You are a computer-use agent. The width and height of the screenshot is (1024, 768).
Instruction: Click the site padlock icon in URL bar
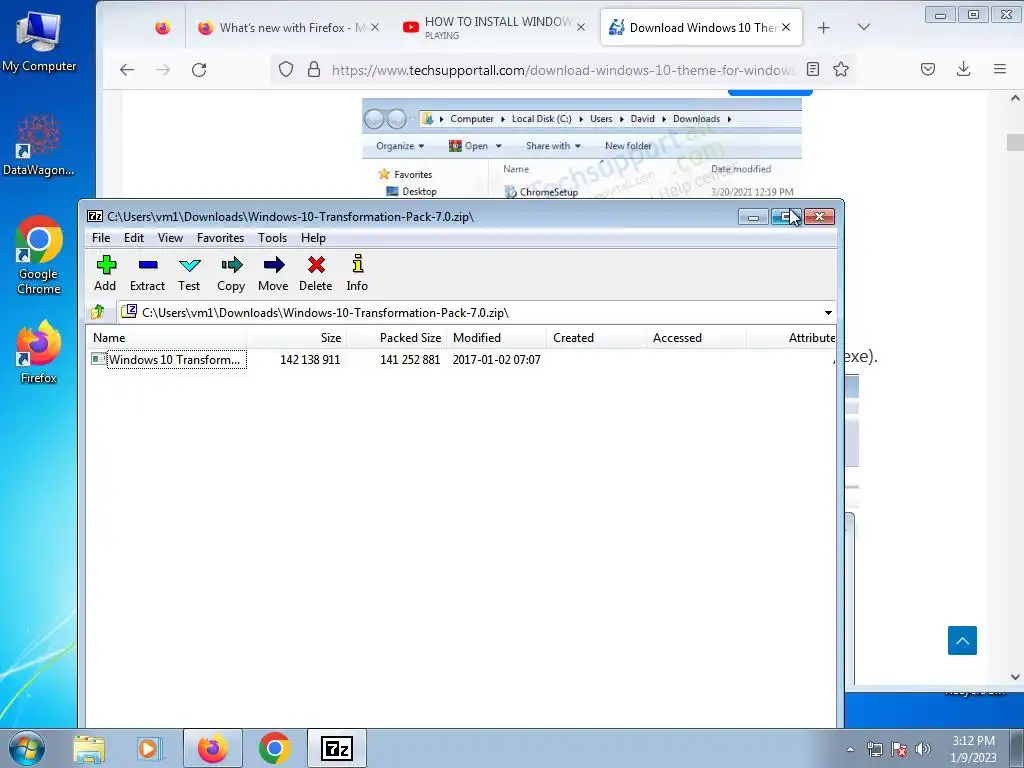314,69
